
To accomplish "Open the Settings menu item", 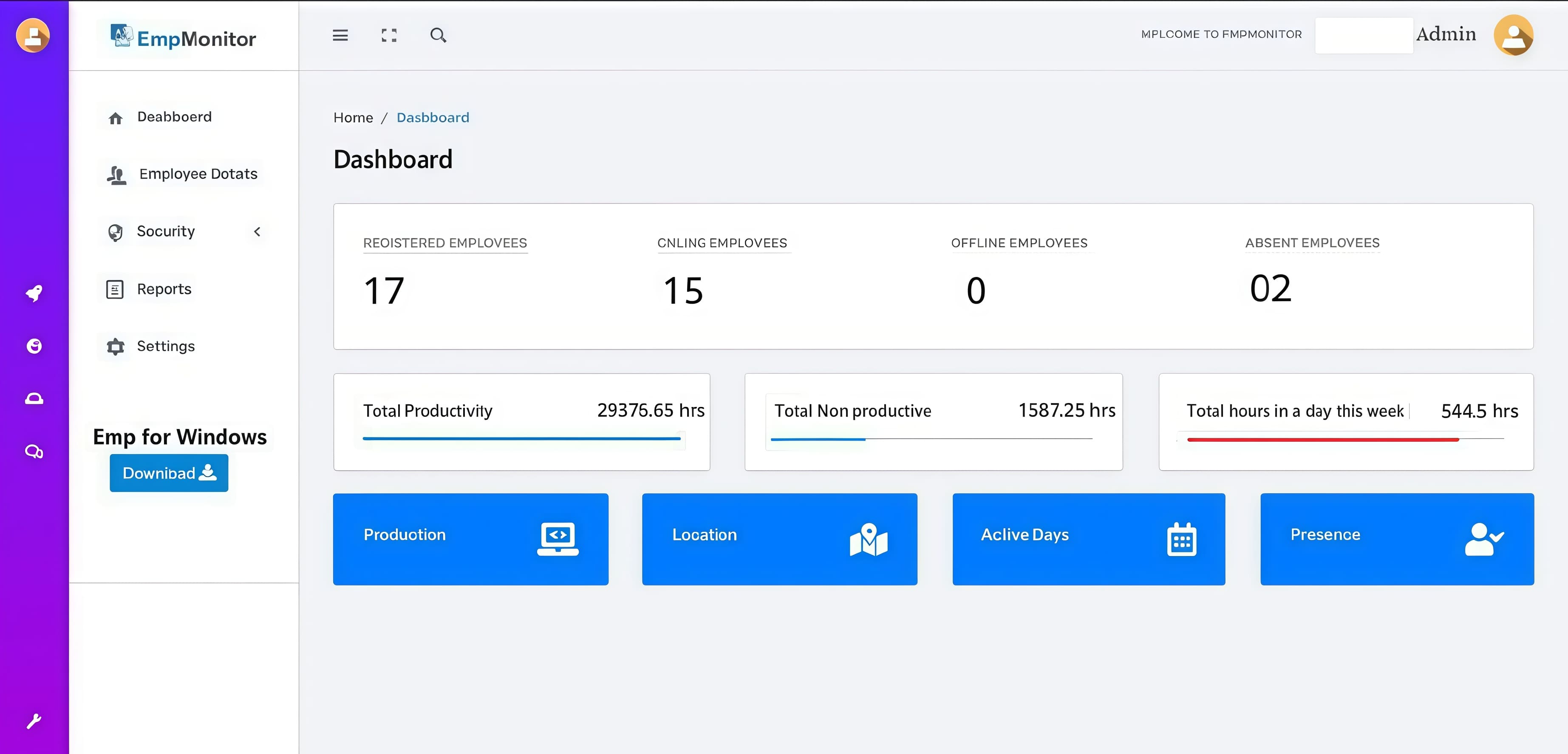I will pos(166,346).
